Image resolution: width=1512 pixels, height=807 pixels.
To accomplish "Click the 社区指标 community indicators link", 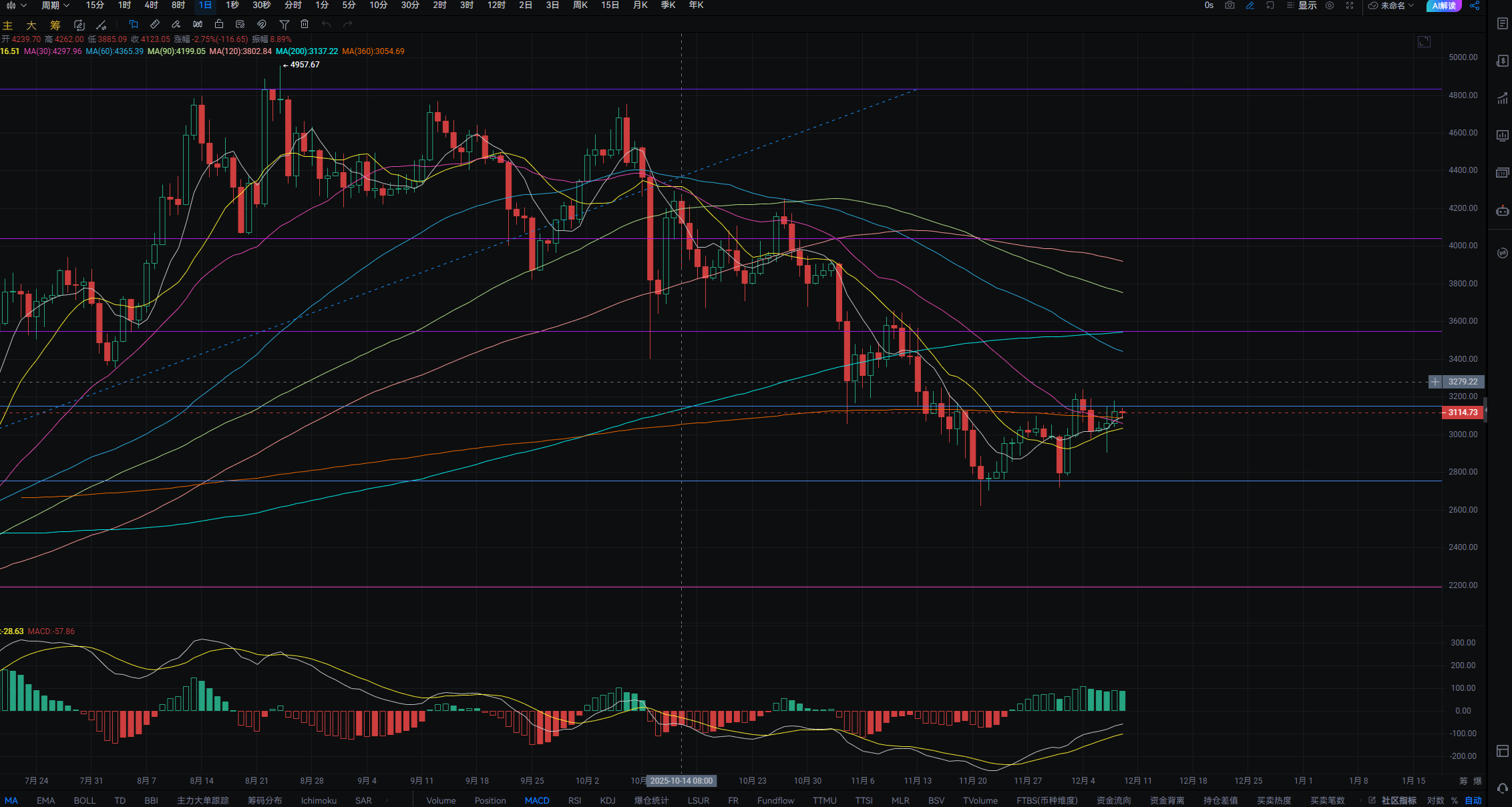I will [1398, 800].
